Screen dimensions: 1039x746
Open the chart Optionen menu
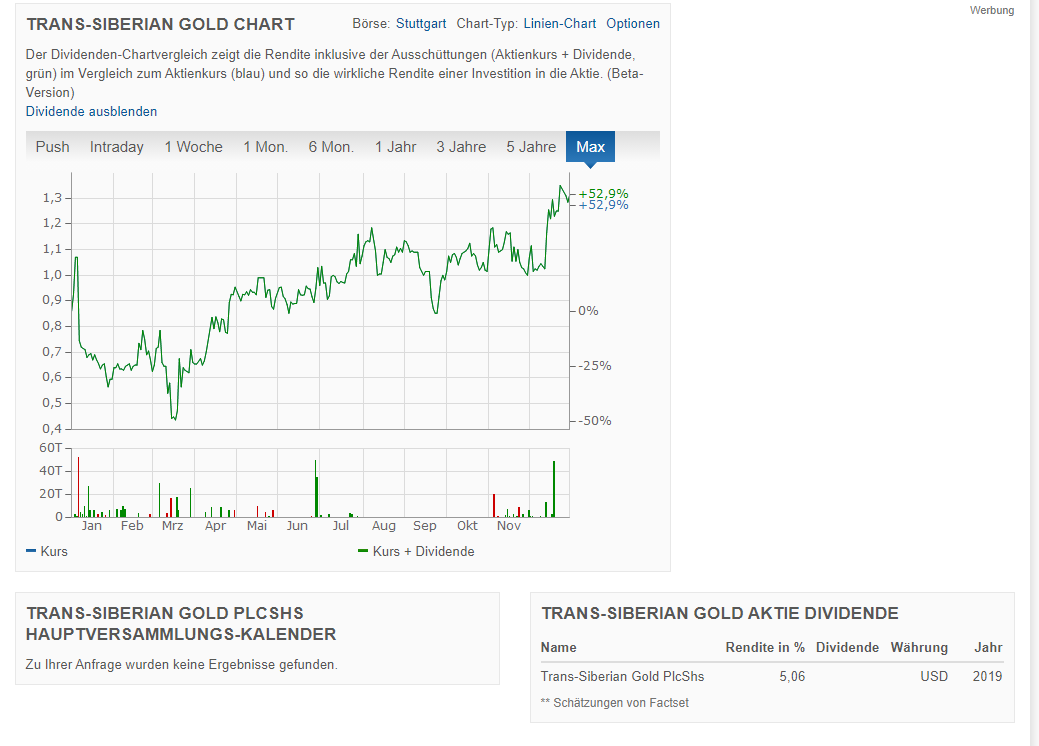click(632, 24)
